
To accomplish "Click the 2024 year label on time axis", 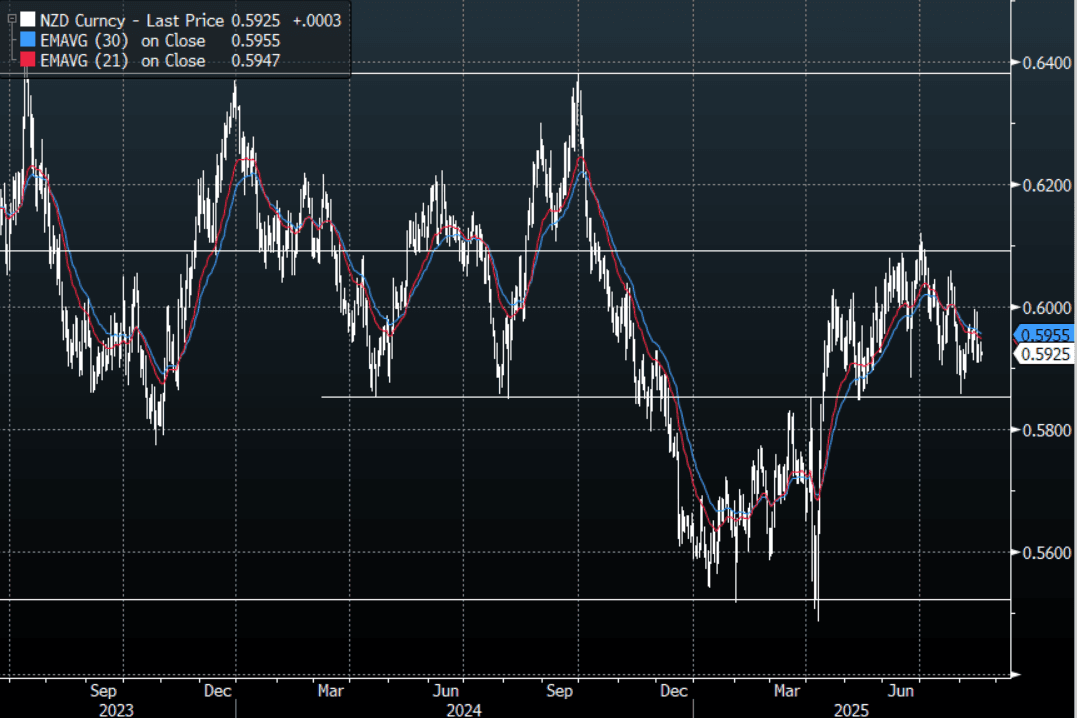I will tap(464, 709).
